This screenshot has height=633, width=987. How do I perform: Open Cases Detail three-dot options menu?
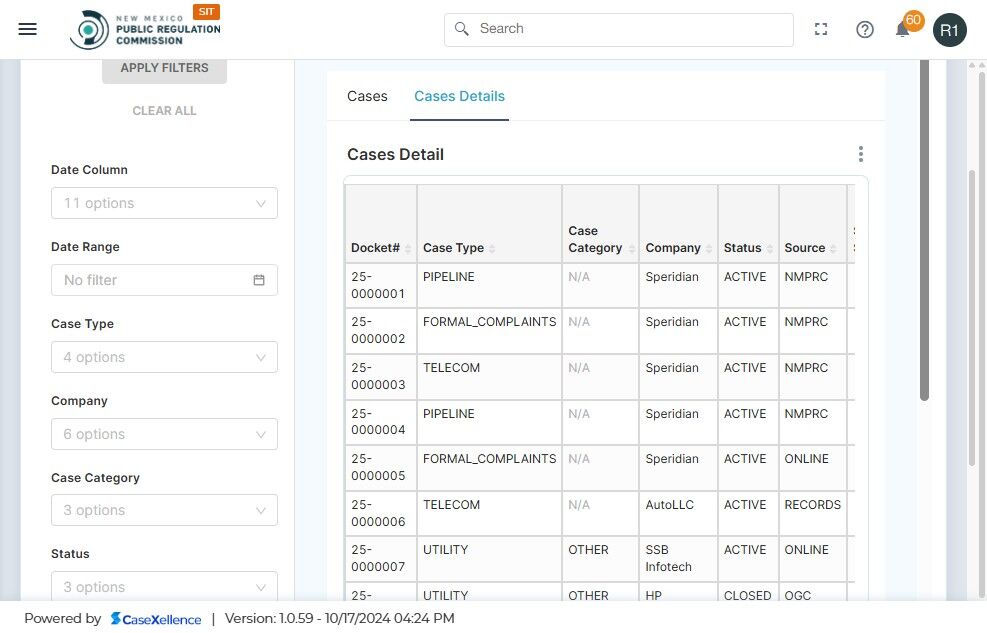pos(860,154)
